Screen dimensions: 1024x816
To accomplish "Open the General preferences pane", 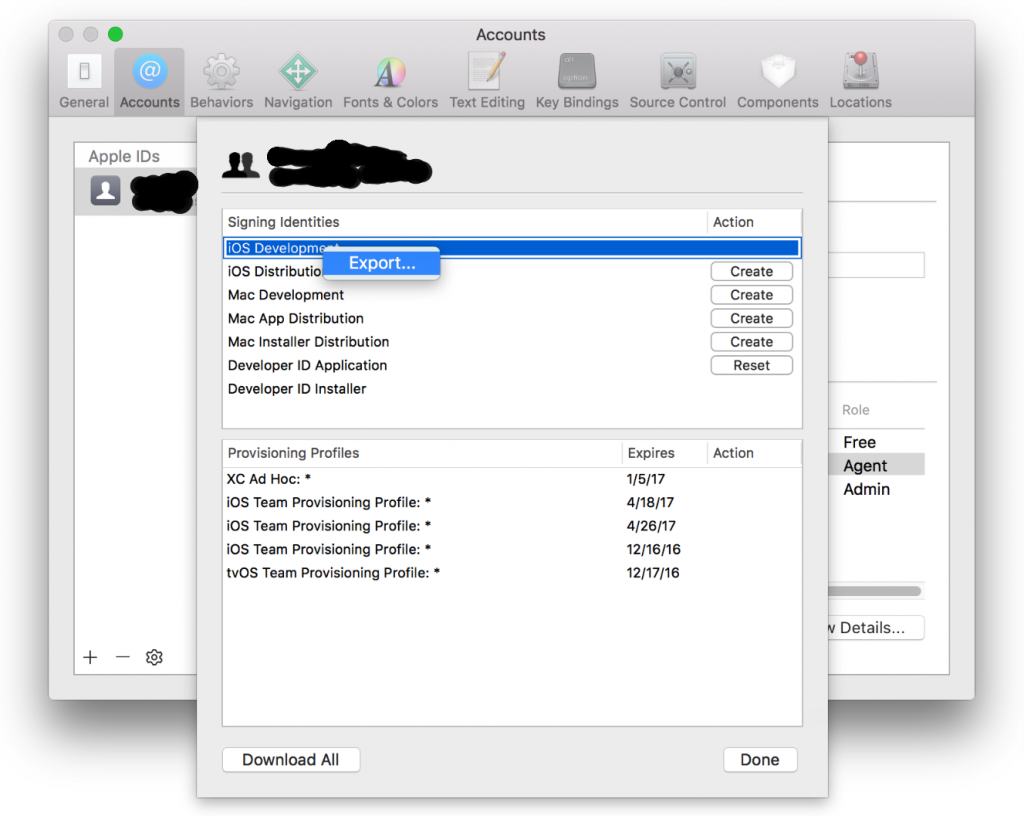I will (84, 81).
